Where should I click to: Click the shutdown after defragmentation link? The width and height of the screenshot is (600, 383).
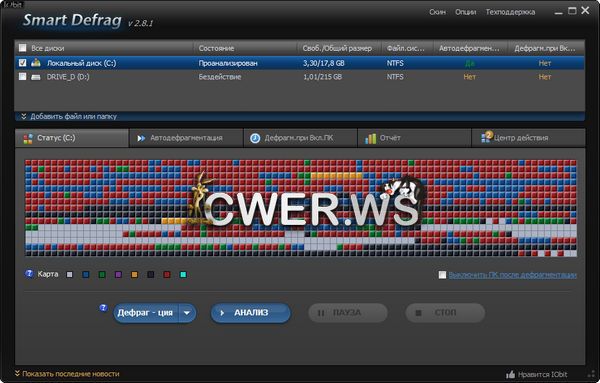[x=513, y=275]
